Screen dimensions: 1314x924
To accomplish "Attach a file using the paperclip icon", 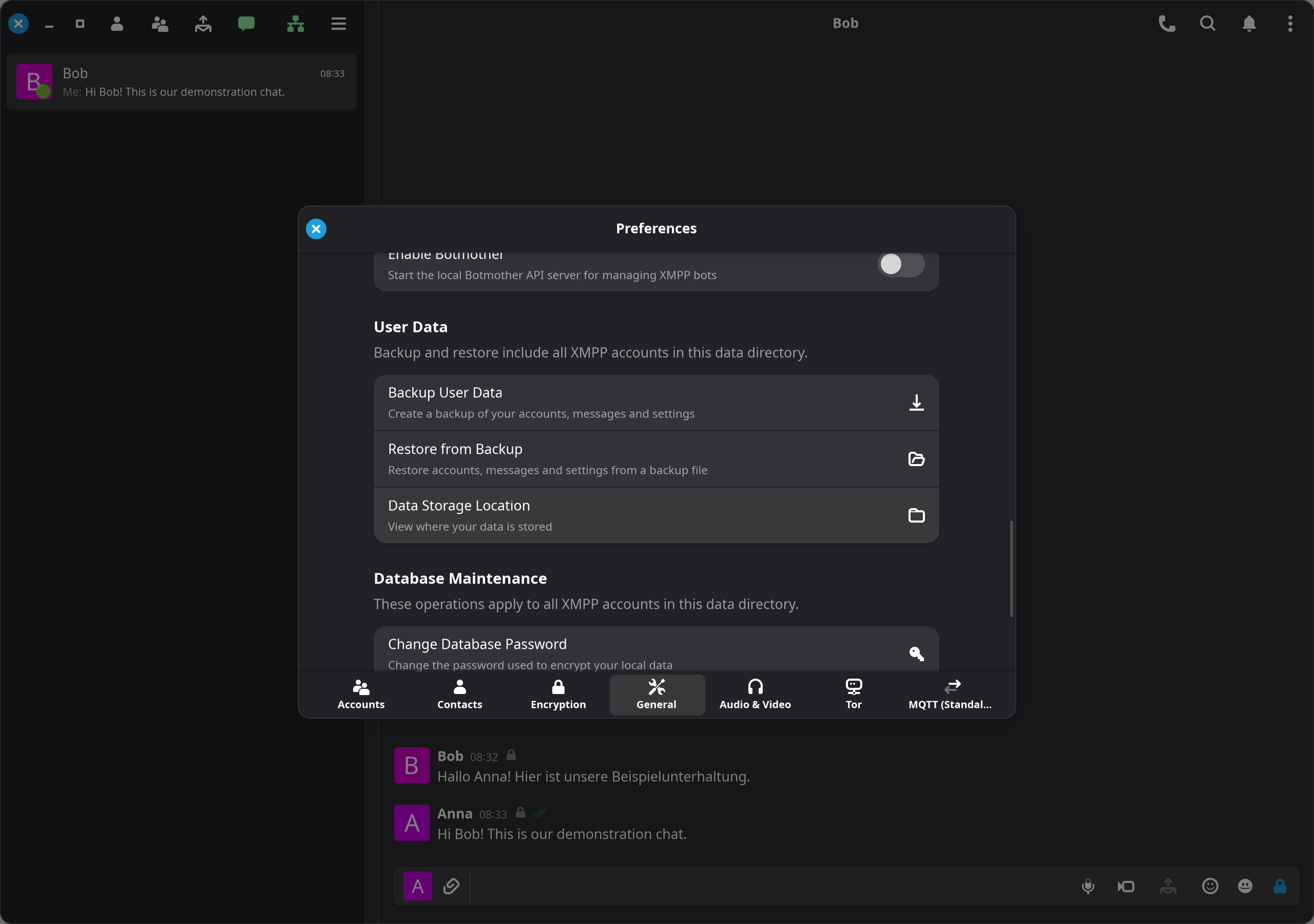I will coord(452,885).
